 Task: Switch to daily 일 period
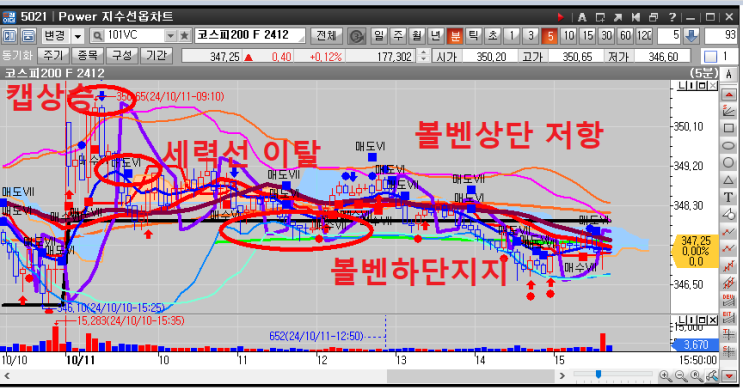[379, 36]
